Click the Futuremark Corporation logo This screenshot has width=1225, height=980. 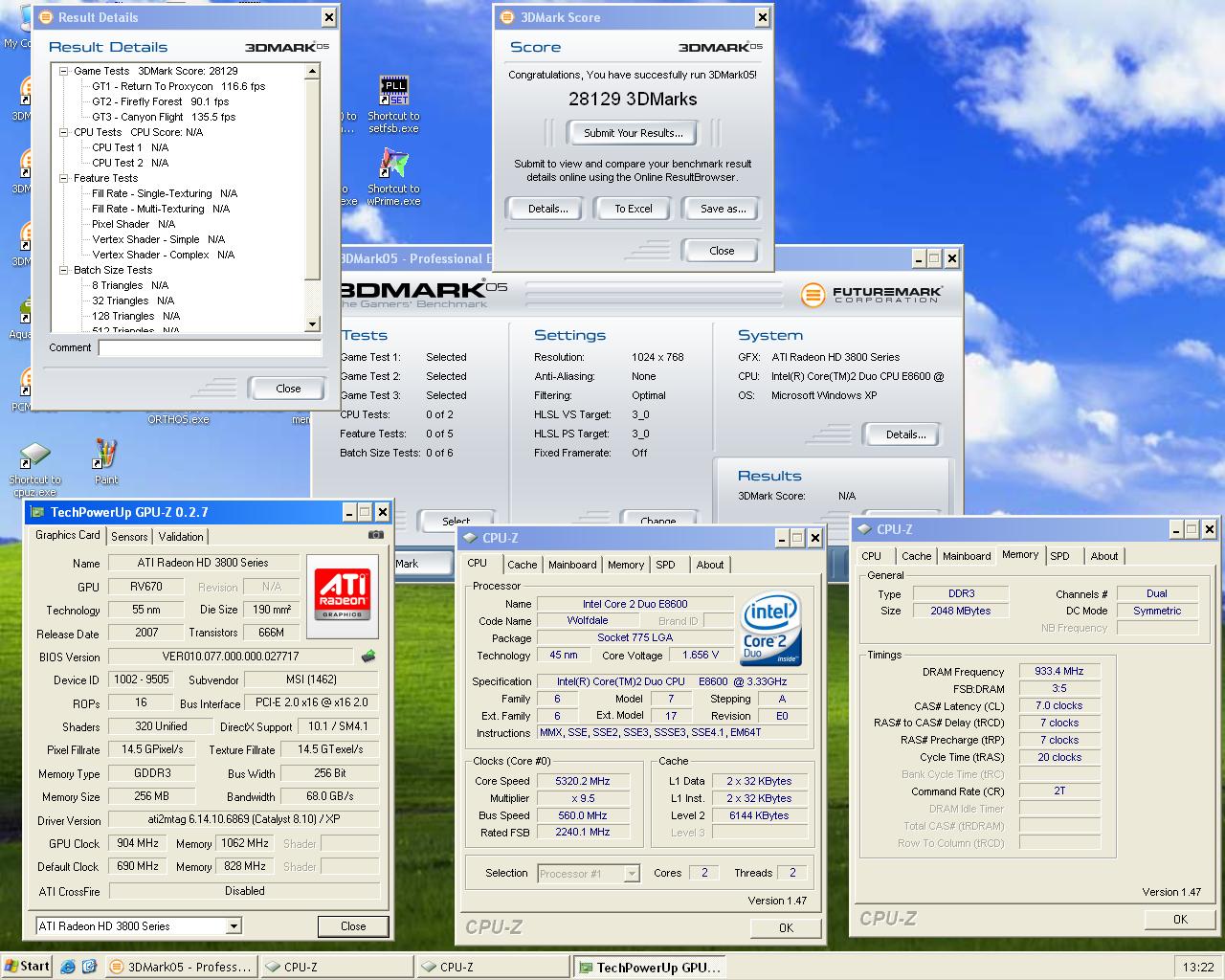tap(872, 295)
